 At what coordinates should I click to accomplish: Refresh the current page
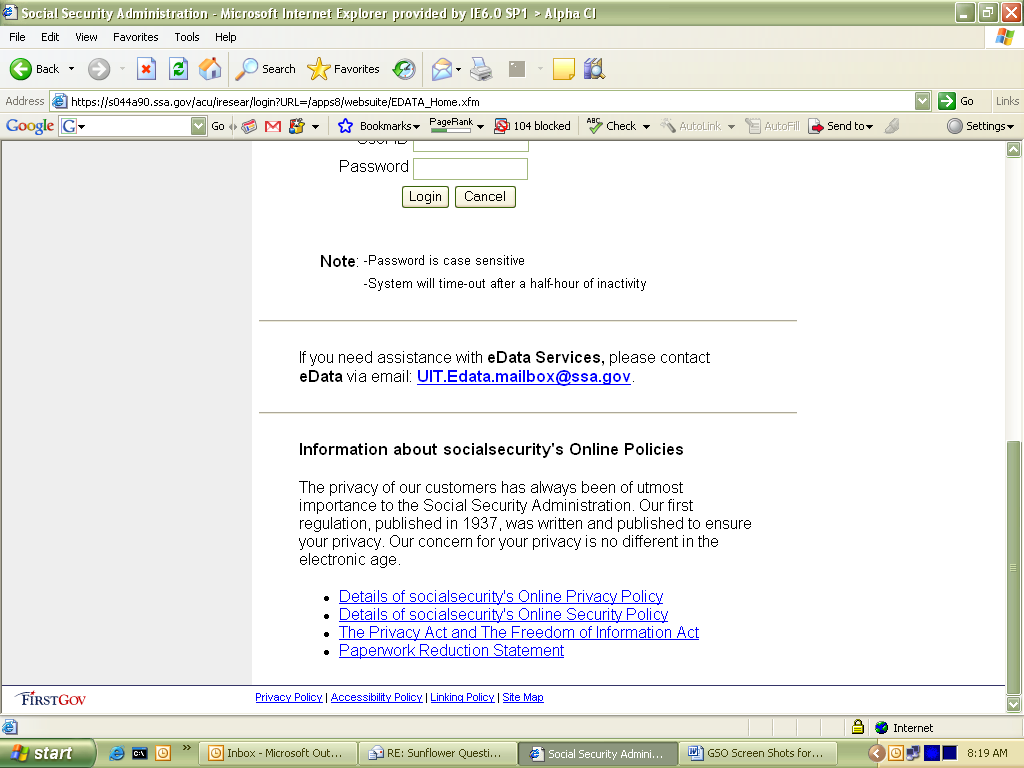[x=178, y=69]
